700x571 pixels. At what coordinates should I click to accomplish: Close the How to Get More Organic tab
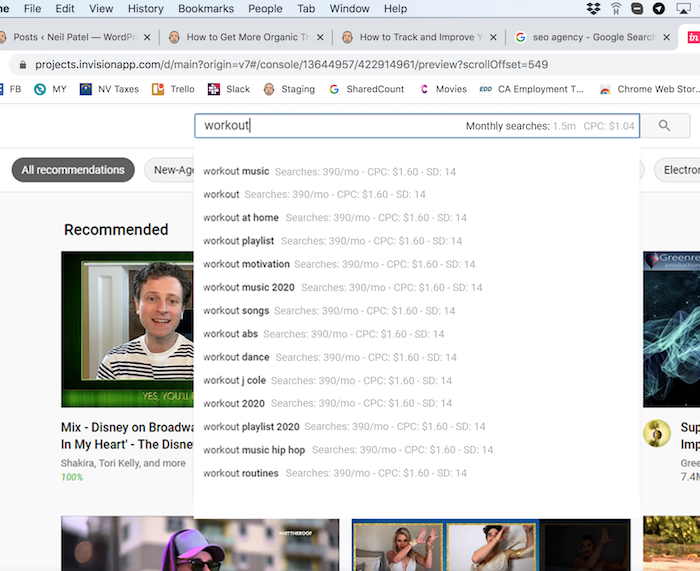coord(320,38)
